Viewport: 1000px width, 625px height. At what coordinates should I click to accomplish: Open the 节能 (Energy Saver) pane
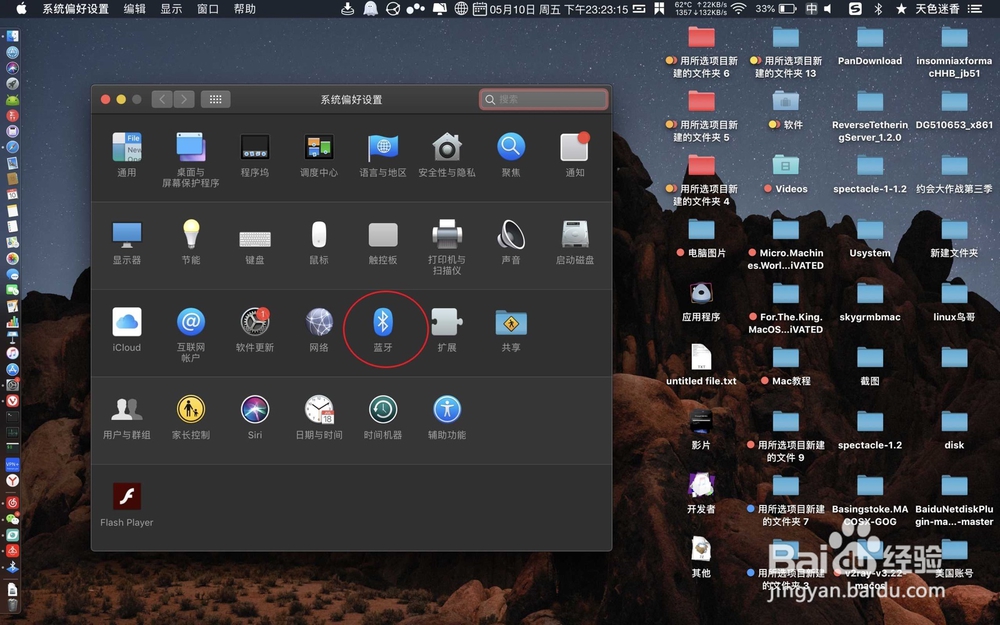(x=191, y=235)
